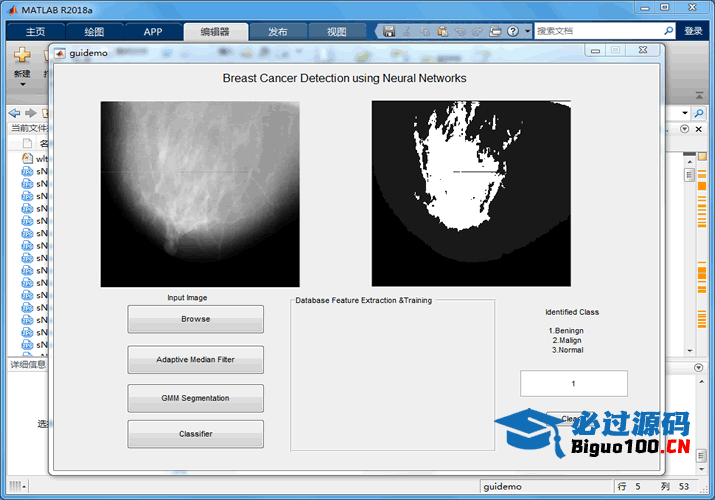Click the orange code analyzer status square
Image resolution: width=715 pixels, height=500 pixels.
coord(702,157)
